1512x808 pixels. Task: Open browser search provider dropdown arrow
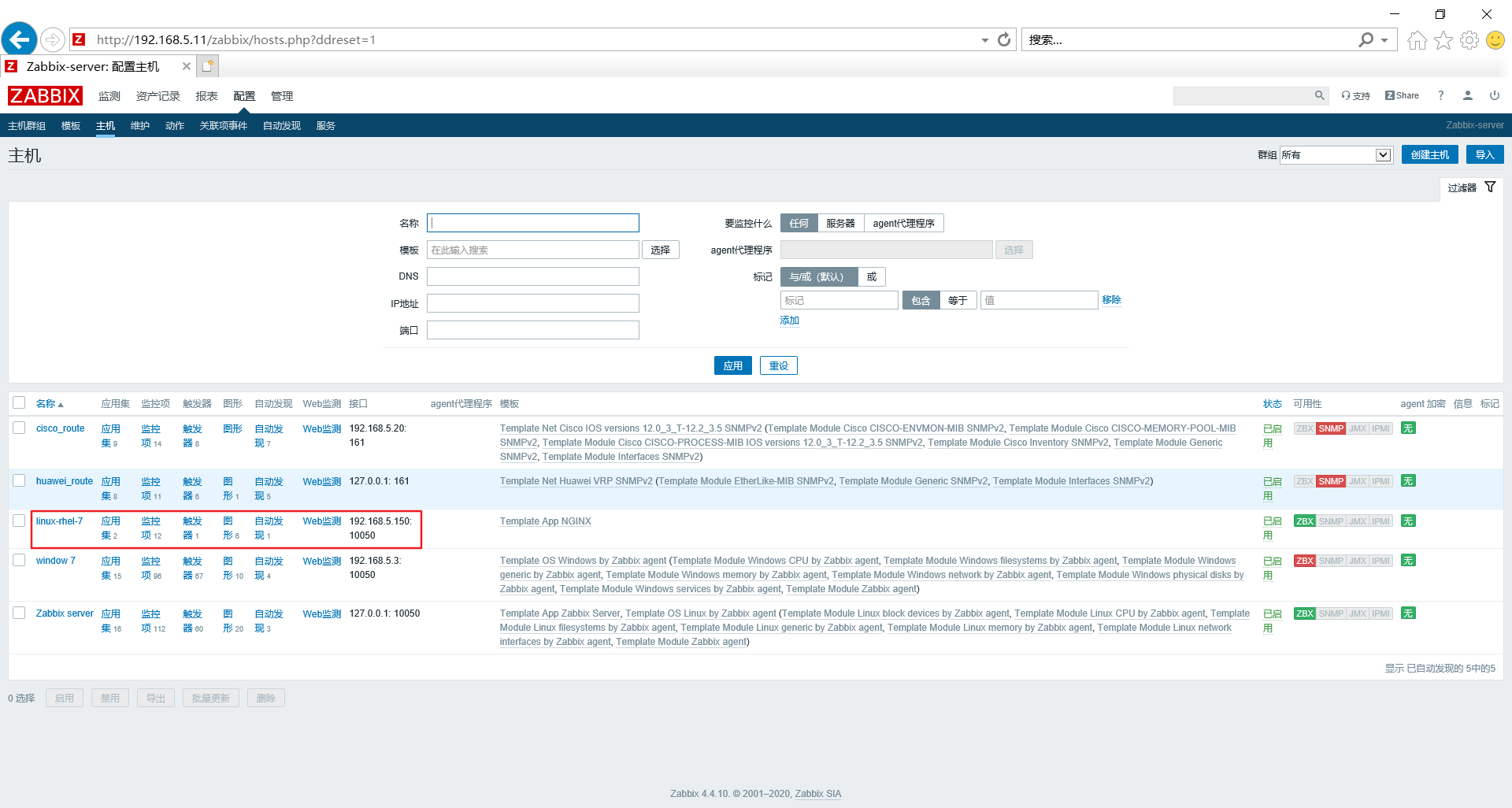pos(1384,39)
